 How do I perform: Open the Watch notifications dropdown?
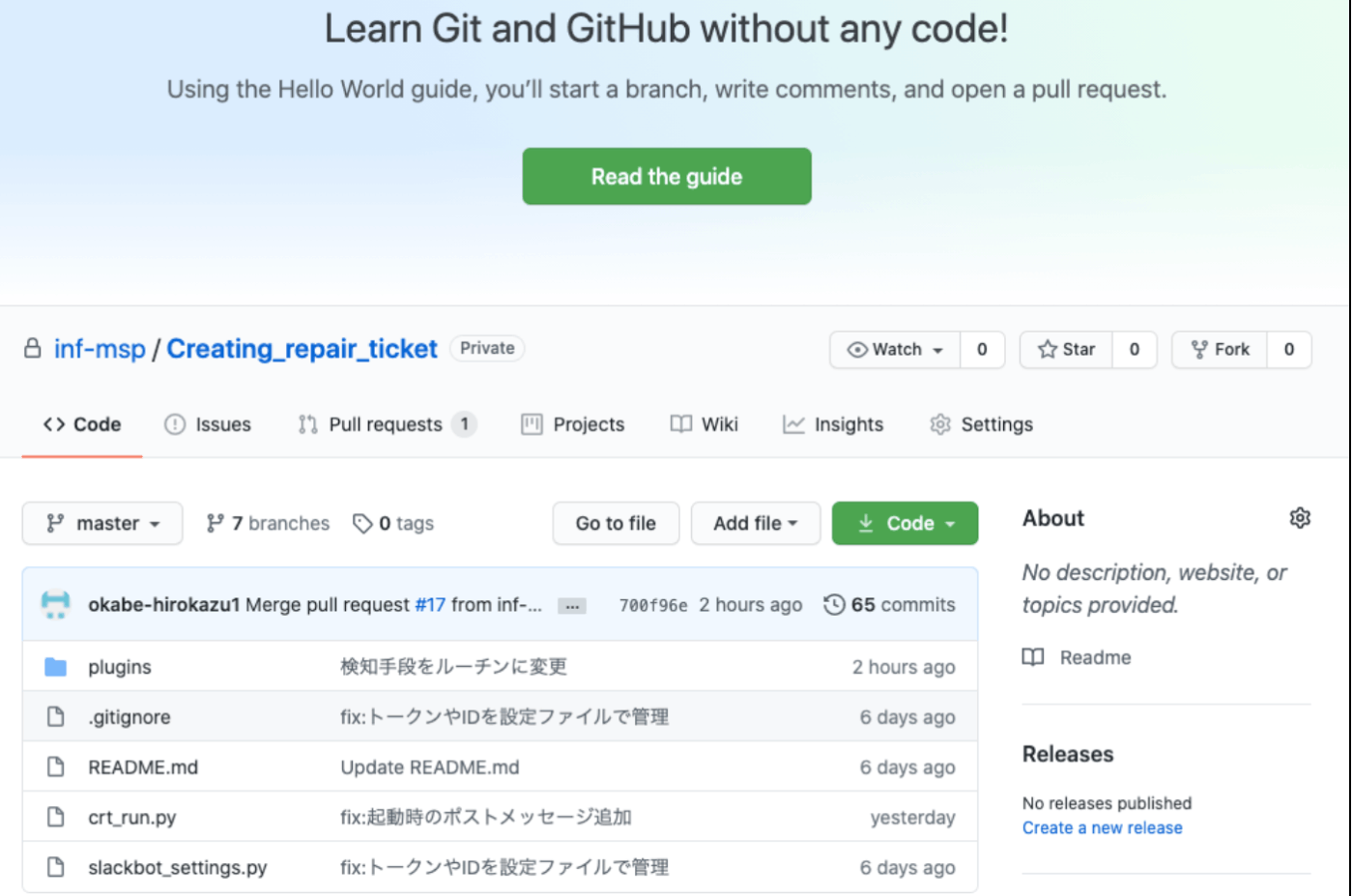895,350
